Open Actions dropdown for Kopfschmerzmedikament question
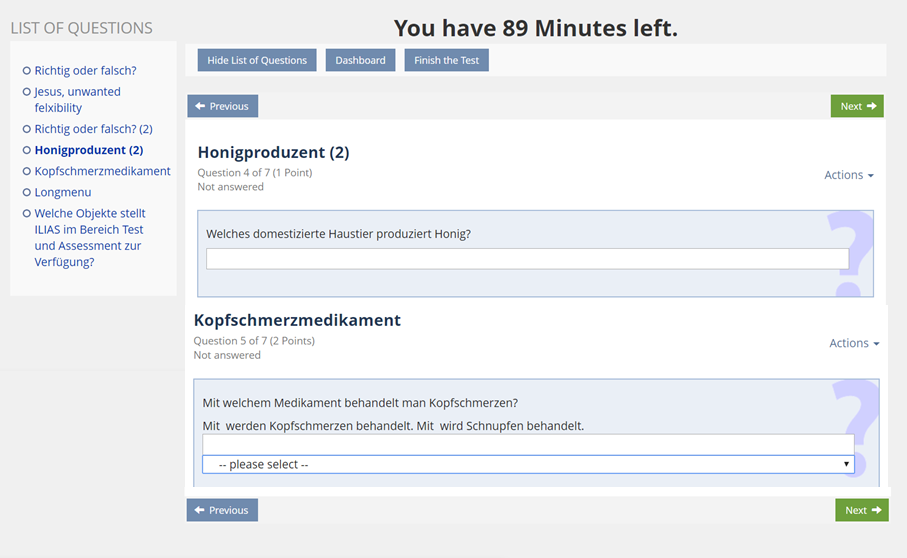 click(853, 343)
